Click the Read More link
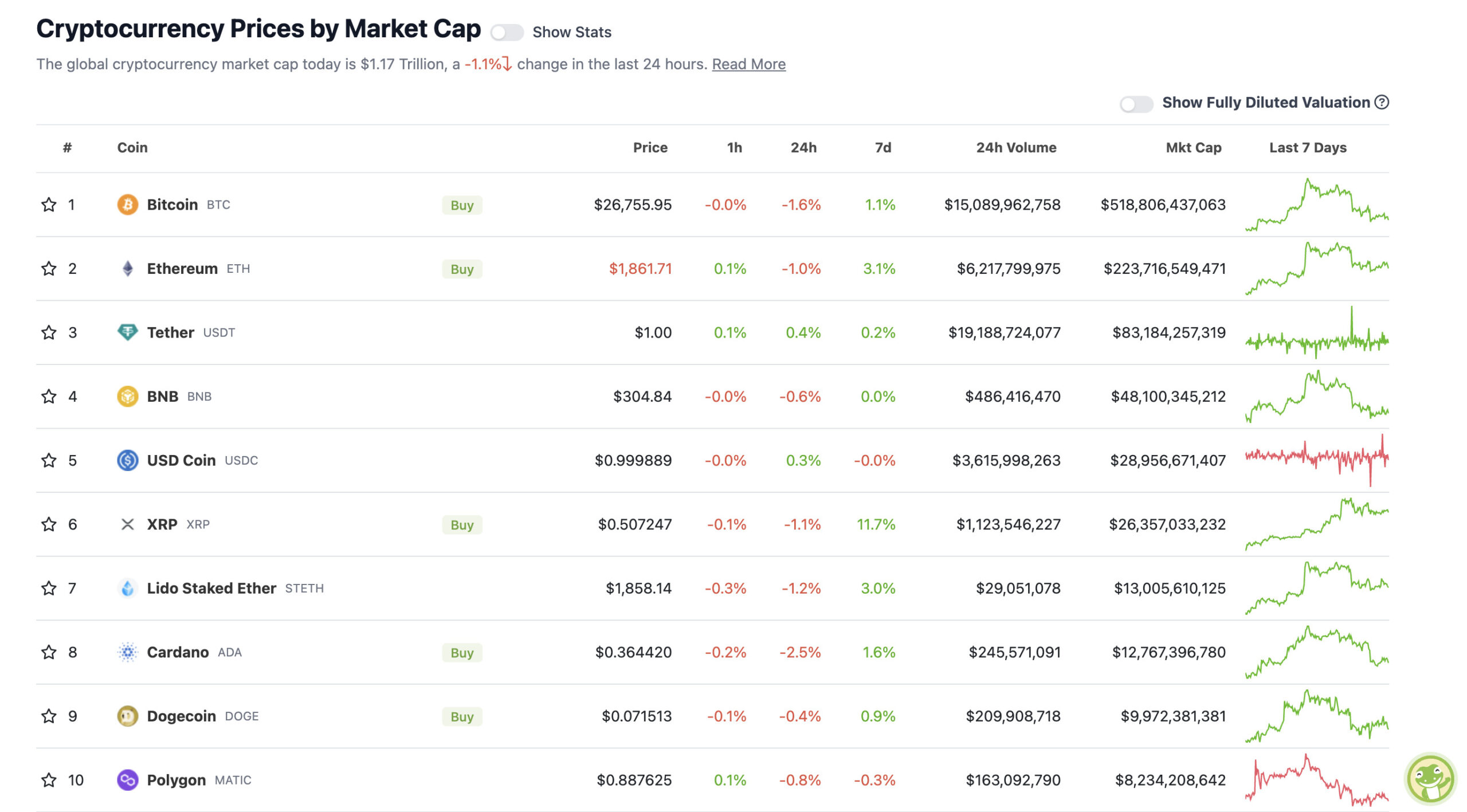 [x=748, y=64]
